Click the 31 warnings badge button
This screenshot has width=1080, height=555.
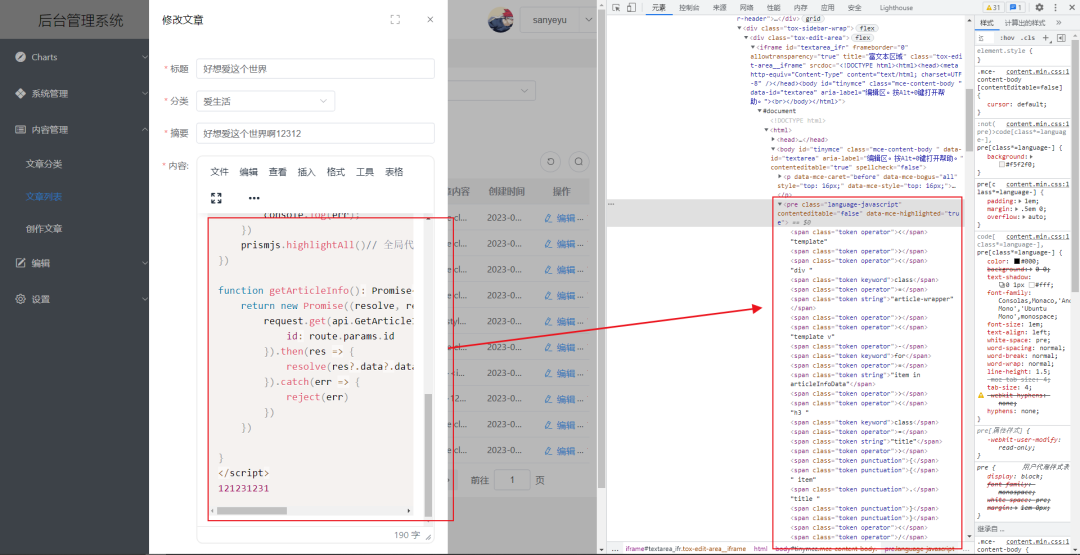point(992,8)
